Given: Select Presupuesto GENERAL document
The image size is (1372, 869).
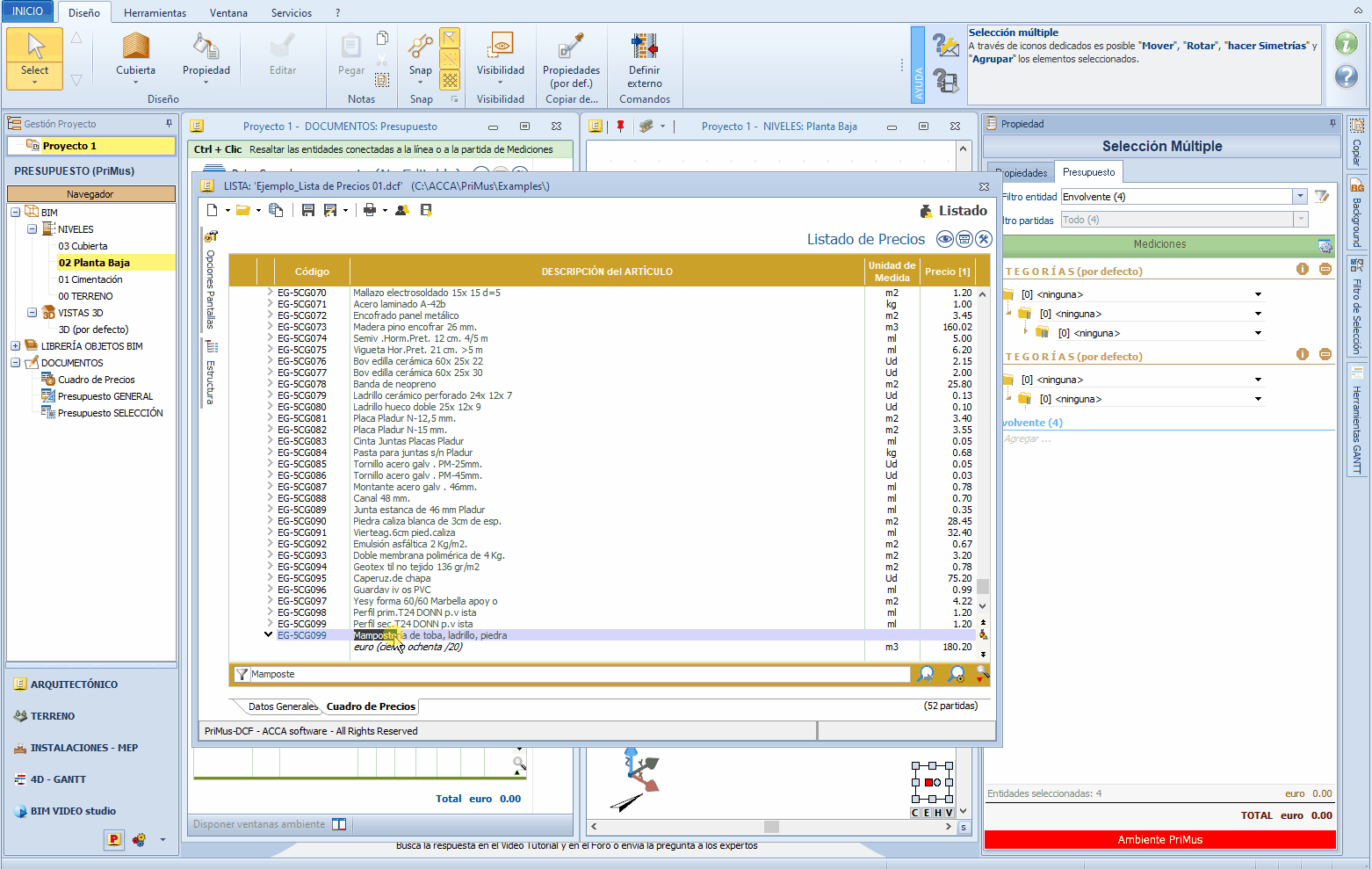Looking at the screenshot, I should tap(105, 396).
